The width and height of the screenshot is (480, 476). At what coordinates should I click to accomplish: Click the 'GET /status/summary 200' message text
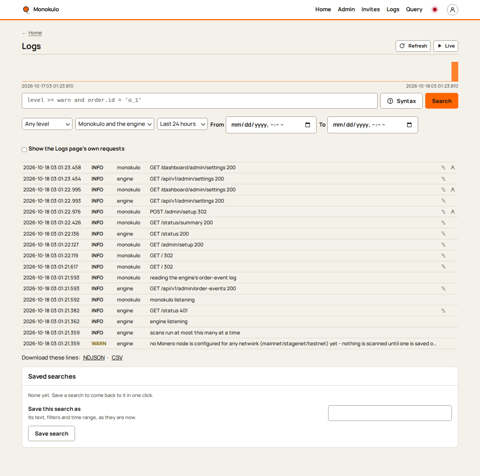(181, 223)
